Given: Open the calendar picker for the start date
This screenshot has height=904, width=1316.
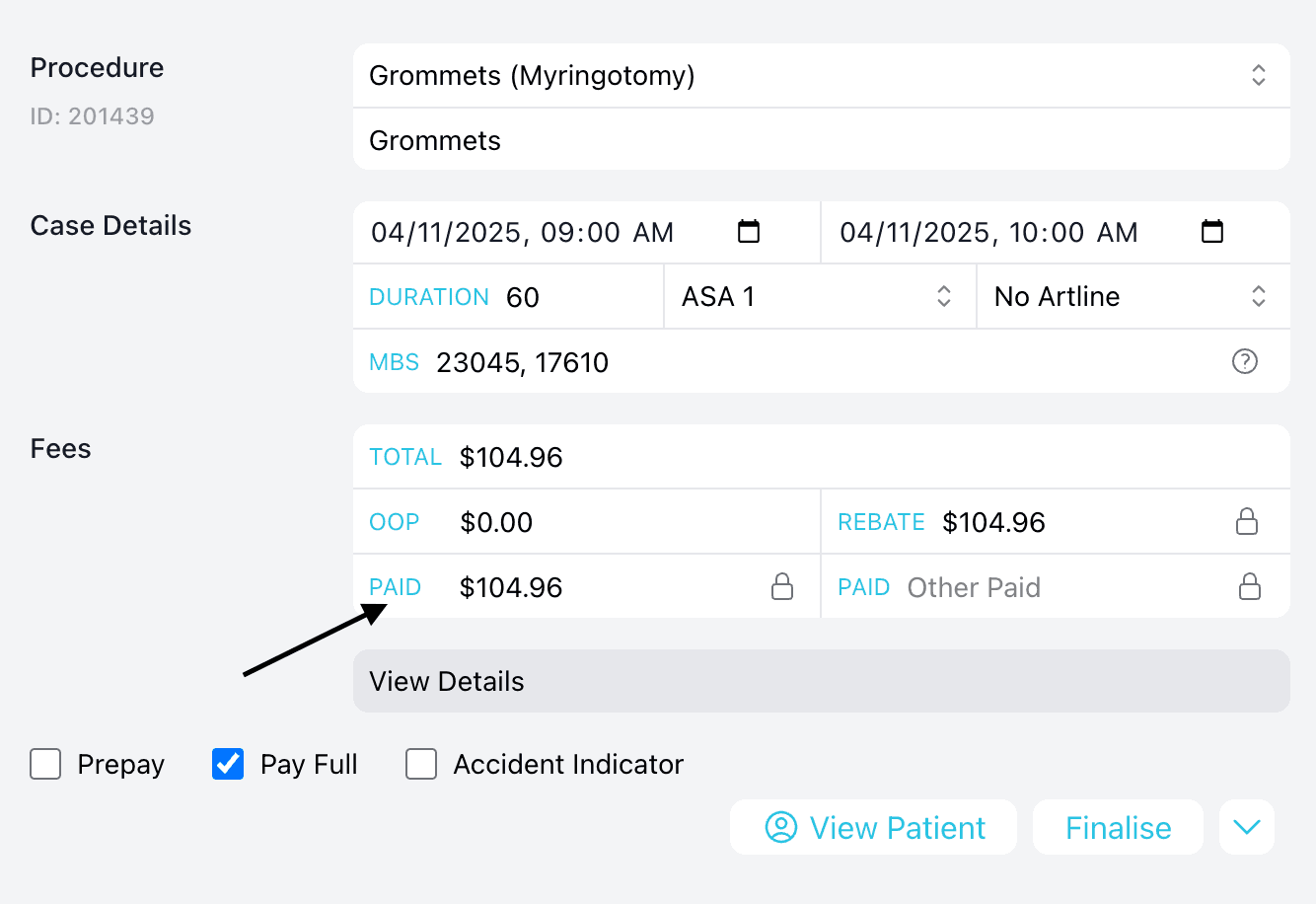Looking at the screenshot, I should coord(749,232).
